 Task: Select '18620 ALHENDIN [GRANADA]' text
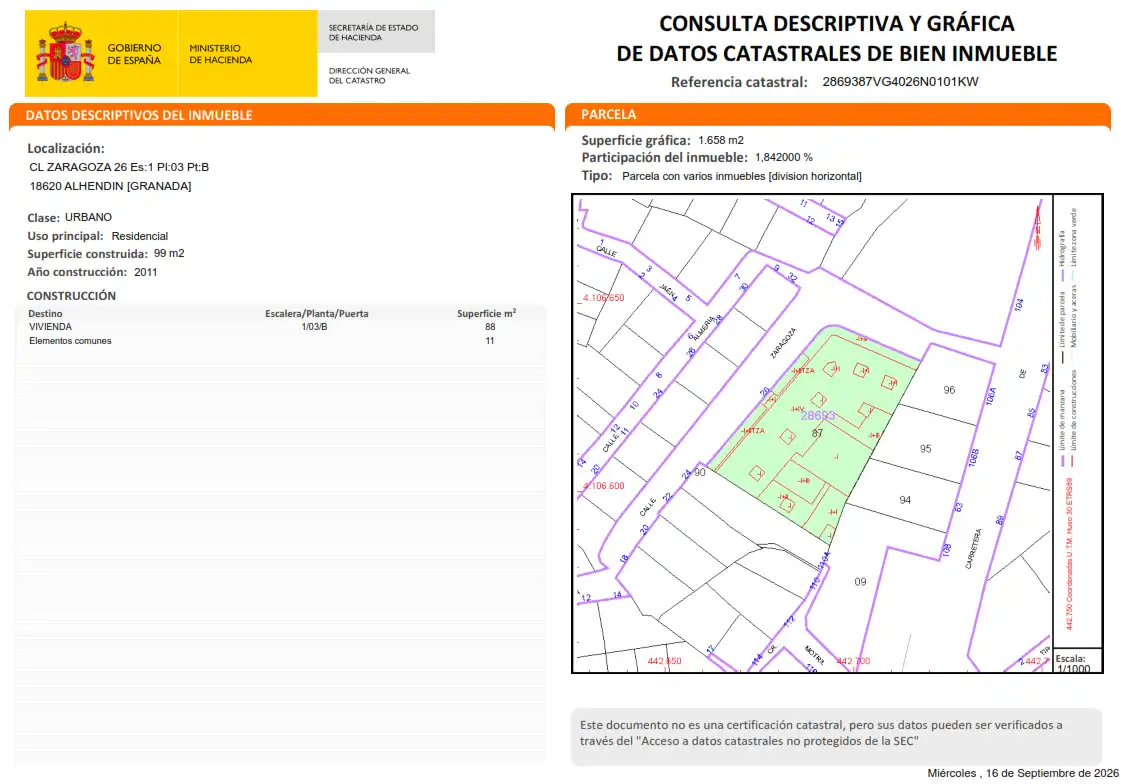pyautogui.click(x=110, y=186)
